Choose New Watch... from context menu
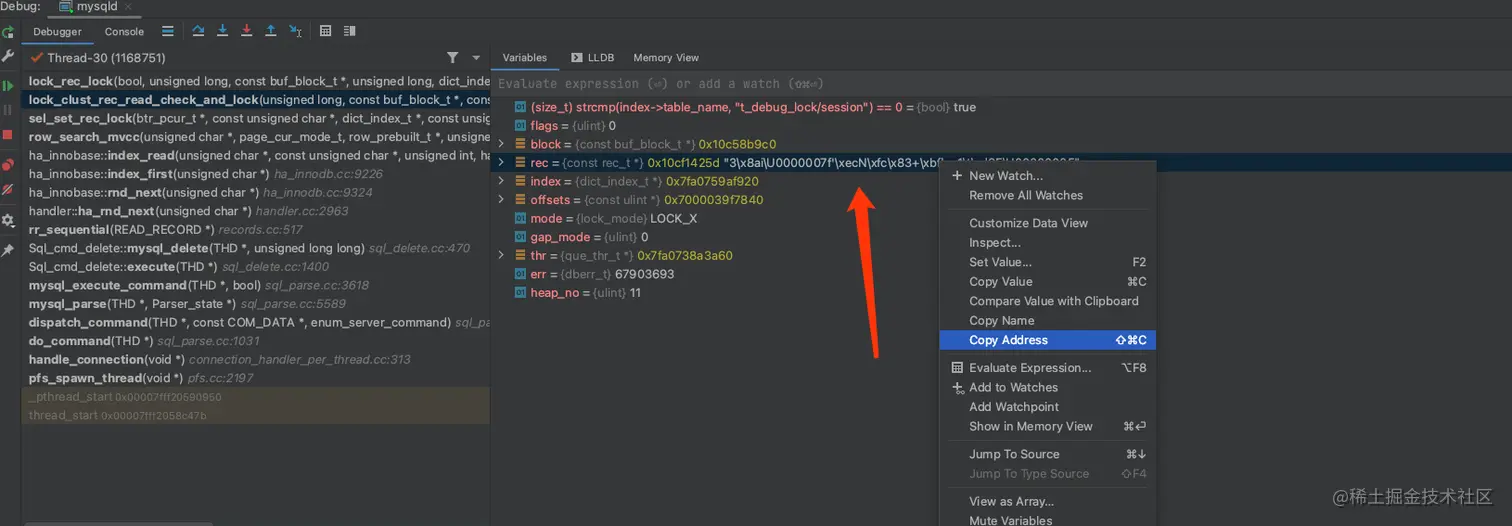 click(1048, 176)
